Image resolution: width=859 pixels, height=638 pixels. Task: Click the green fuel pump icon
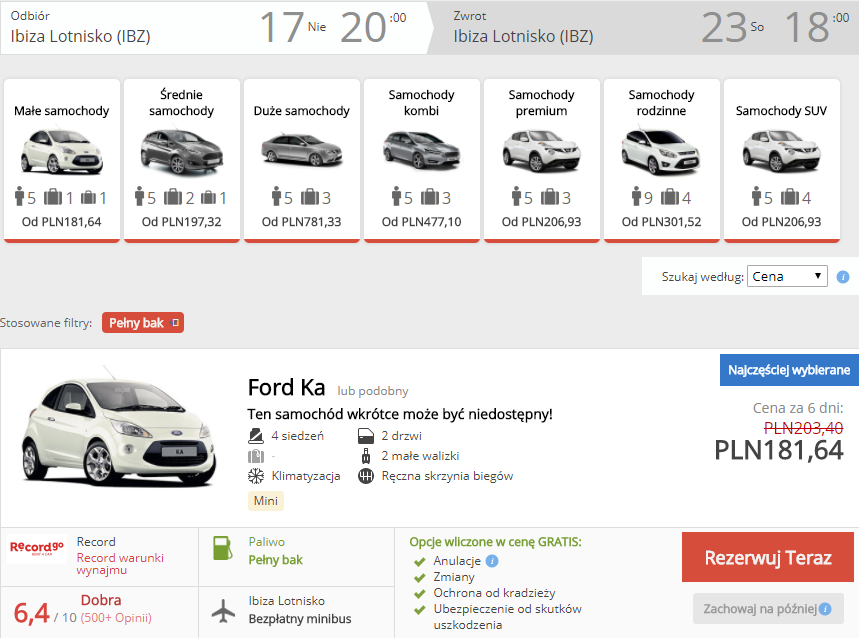pos(222,550)
